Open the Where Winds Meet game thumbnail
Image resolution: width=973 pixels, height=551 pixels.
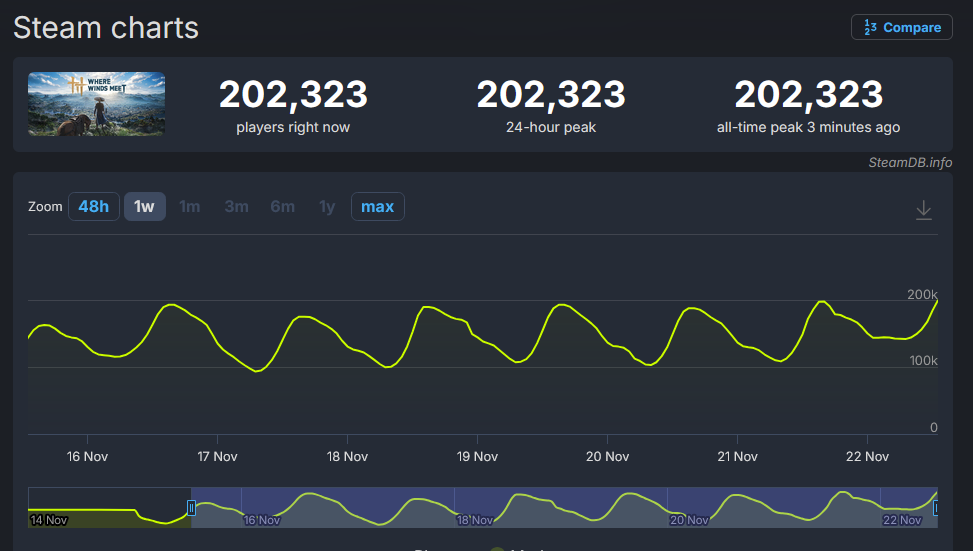96,104
